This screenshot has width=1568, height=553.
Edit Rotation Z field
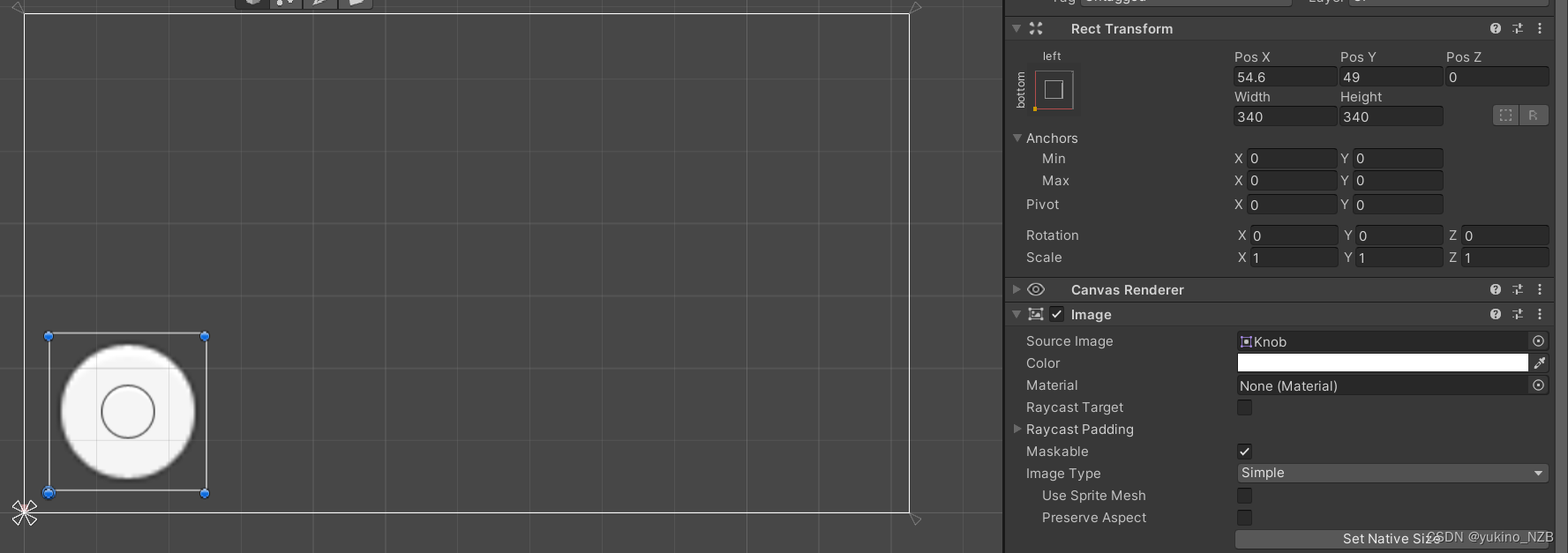[x=1504, y=235]
